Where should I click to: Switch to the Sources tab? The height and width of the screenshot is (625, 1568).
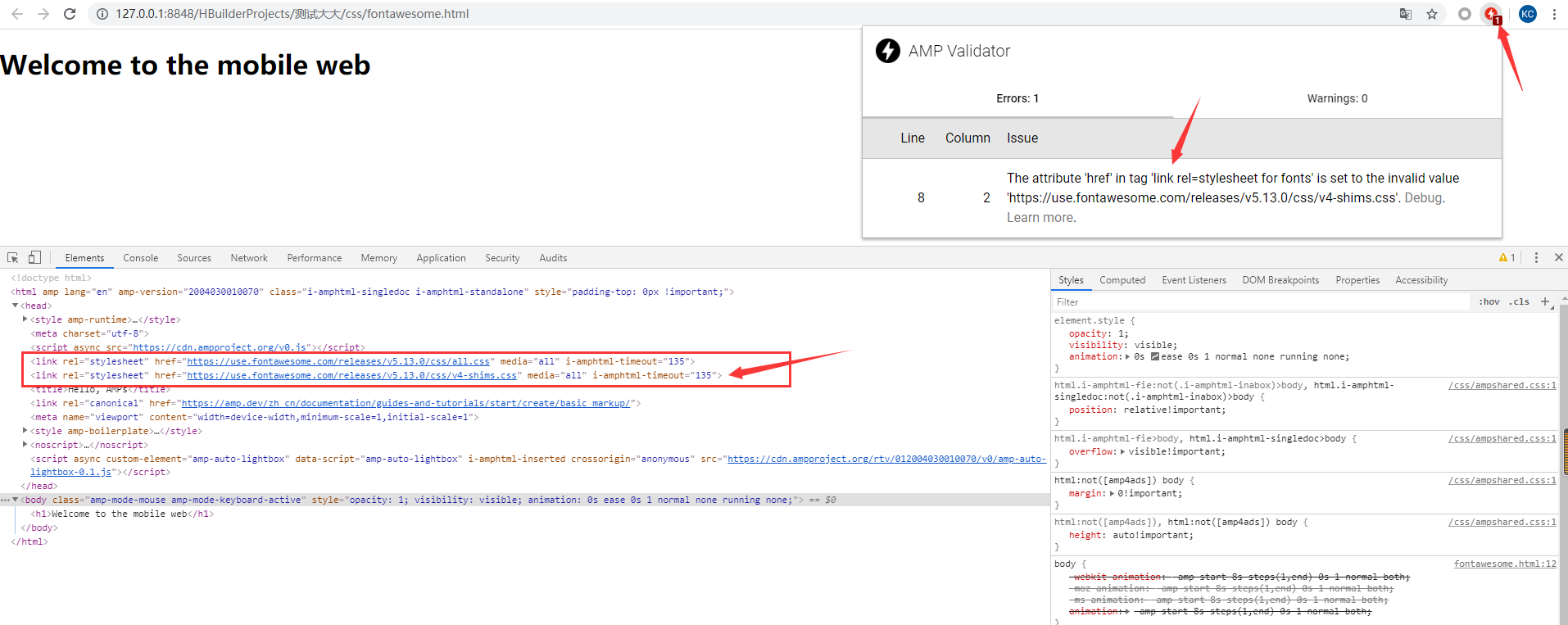[194, 258]
